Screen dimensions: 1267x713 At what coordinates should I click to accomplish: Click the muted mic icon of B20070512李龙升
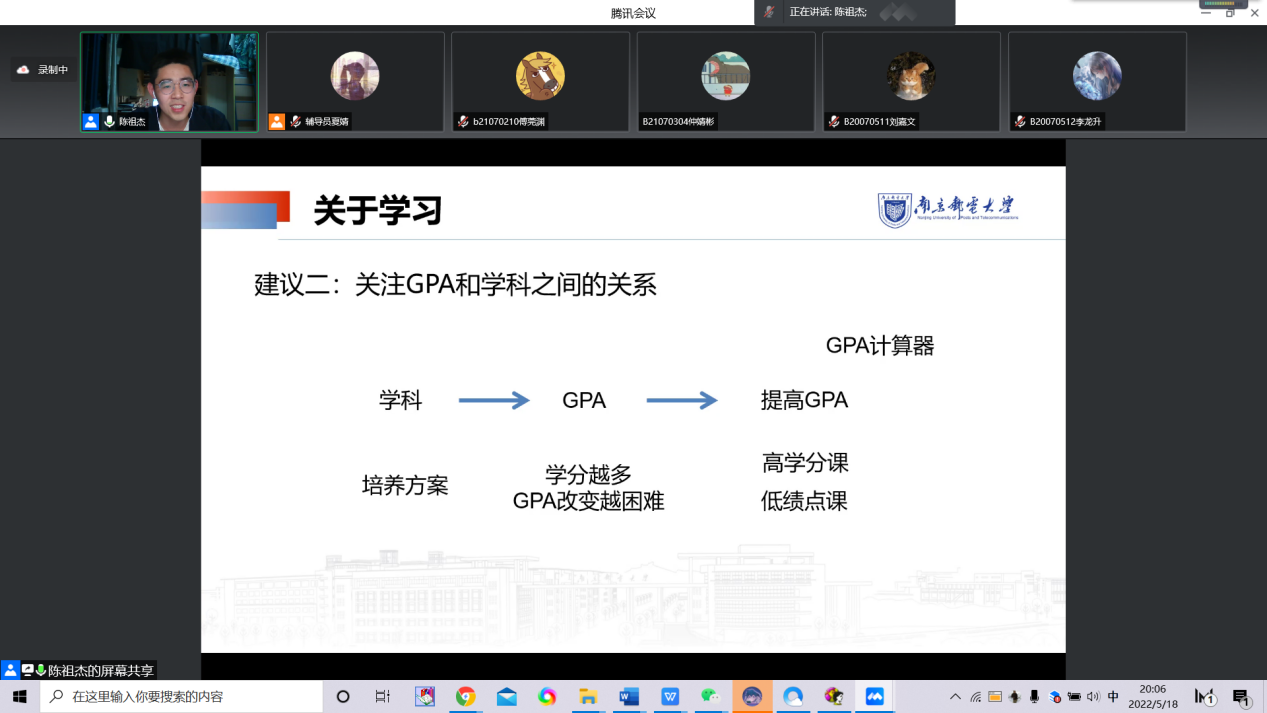1020,122
